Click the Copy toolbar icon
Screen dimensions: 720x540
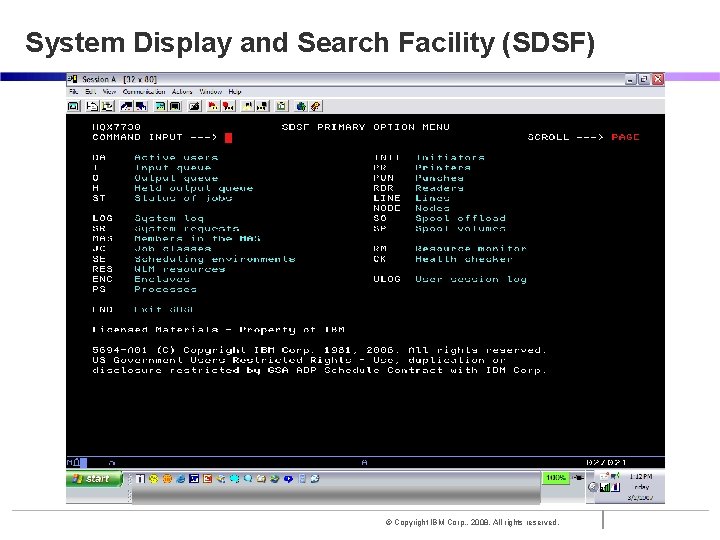coord(93,106)
